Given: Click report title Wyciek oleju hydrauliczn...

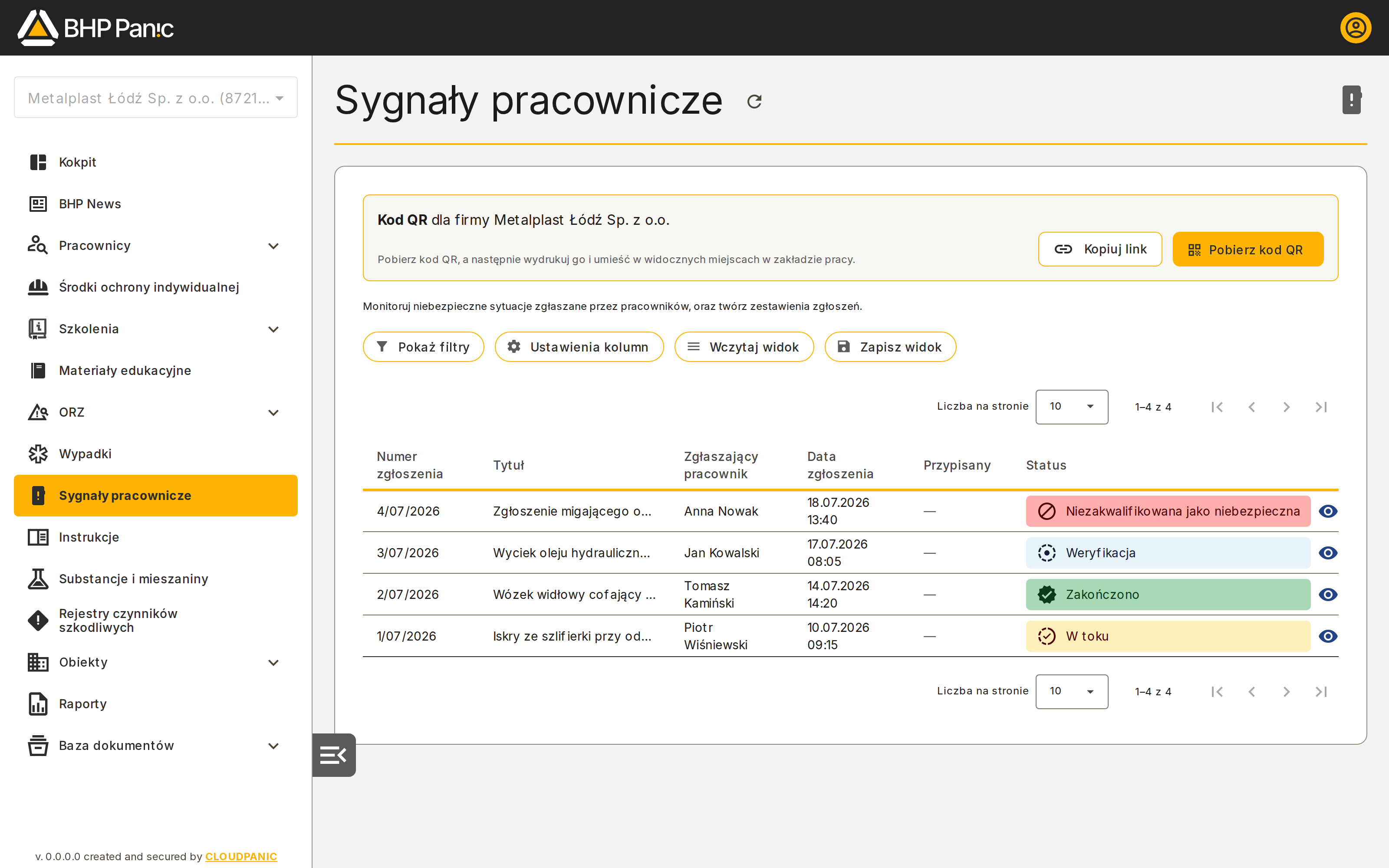Looking at the screenshot, I should click(571, 553).
